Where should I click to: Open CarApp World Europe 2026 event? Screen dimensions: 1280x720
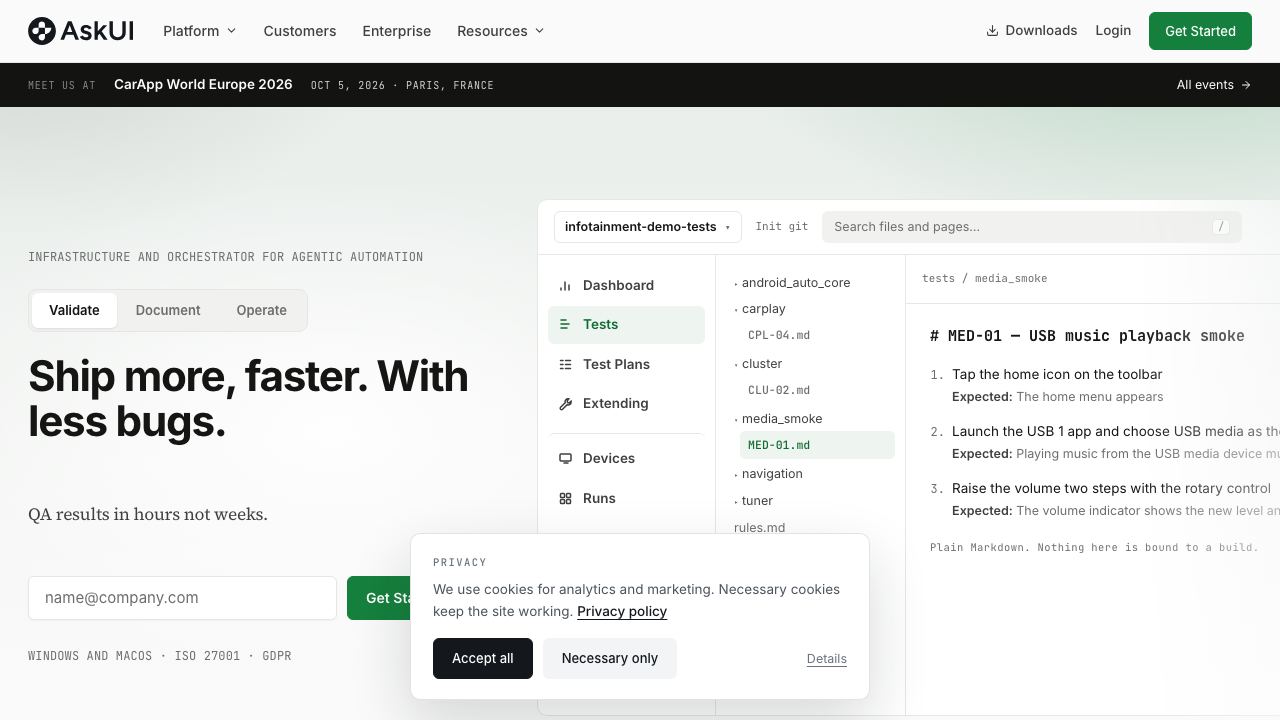pos(203,85)
